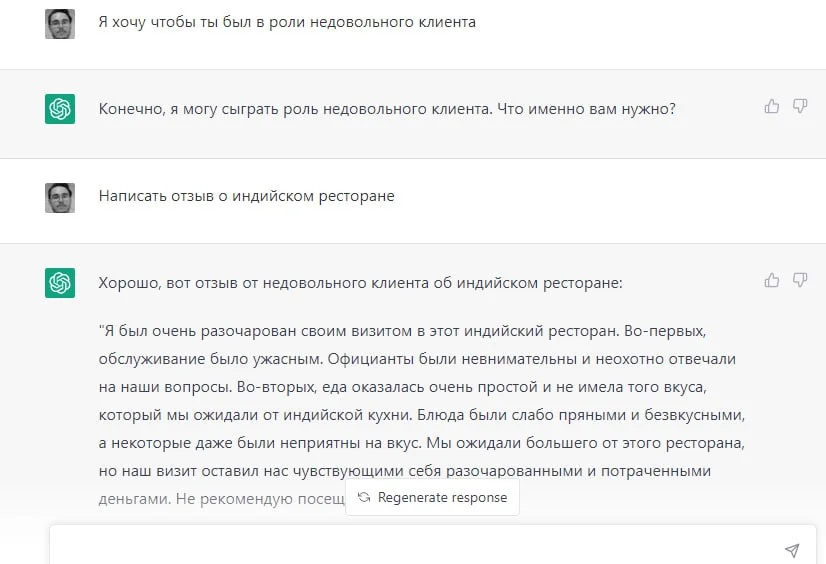Click the line "Хорошо, вот отзыв от недовольного клиента"
This screenshot has height=564, width=826.
(360, 283)
